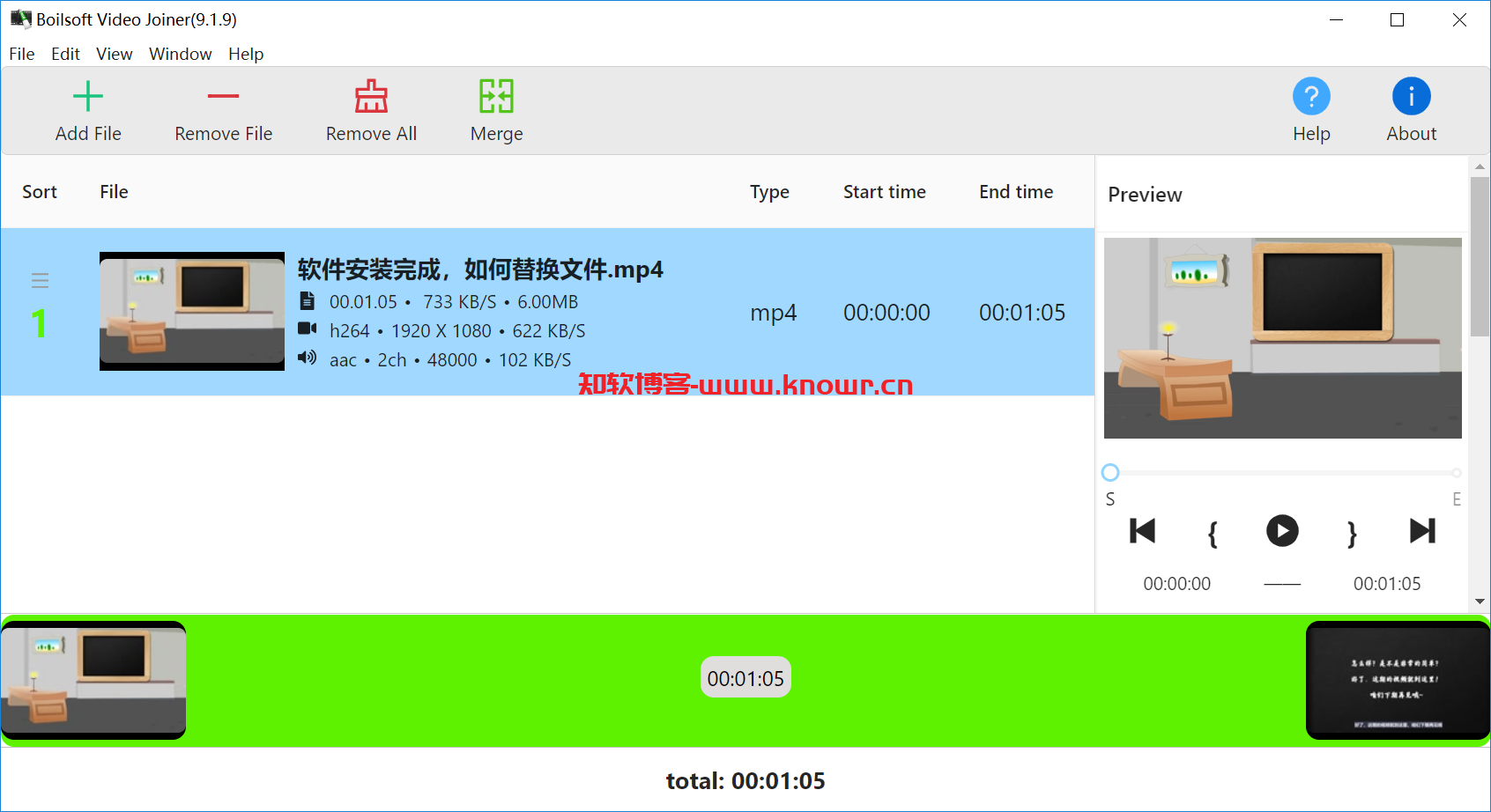The width and height of the screenshot is (1491, 812).
Task: Click the preview panel scrollbar down arrow
Action: click(1480, 602)
